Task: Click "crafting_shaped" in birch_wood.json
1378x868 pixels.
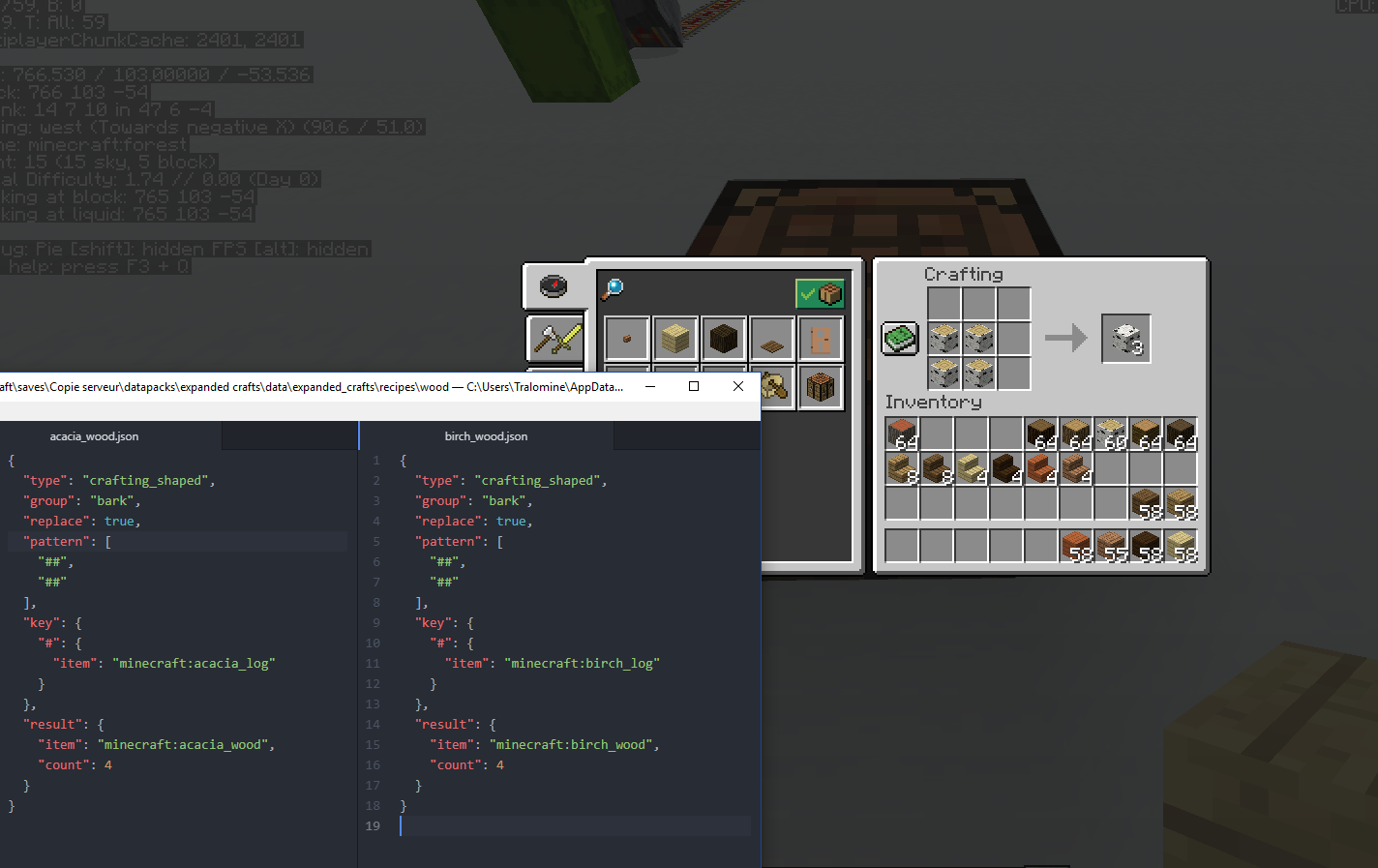Action: (x=537, y=480)
